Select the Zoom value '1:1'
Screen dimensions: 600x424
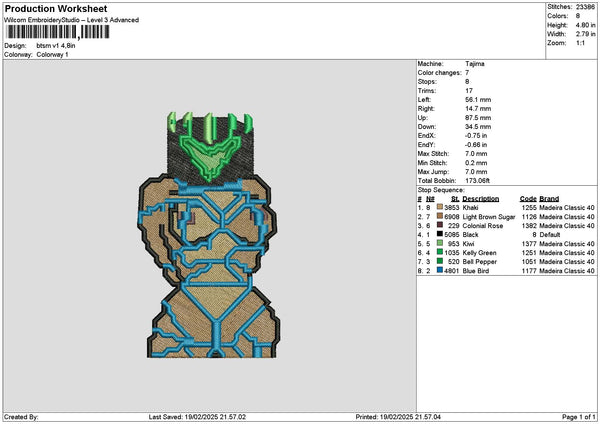pyautogui.click(x=580, y=43)
